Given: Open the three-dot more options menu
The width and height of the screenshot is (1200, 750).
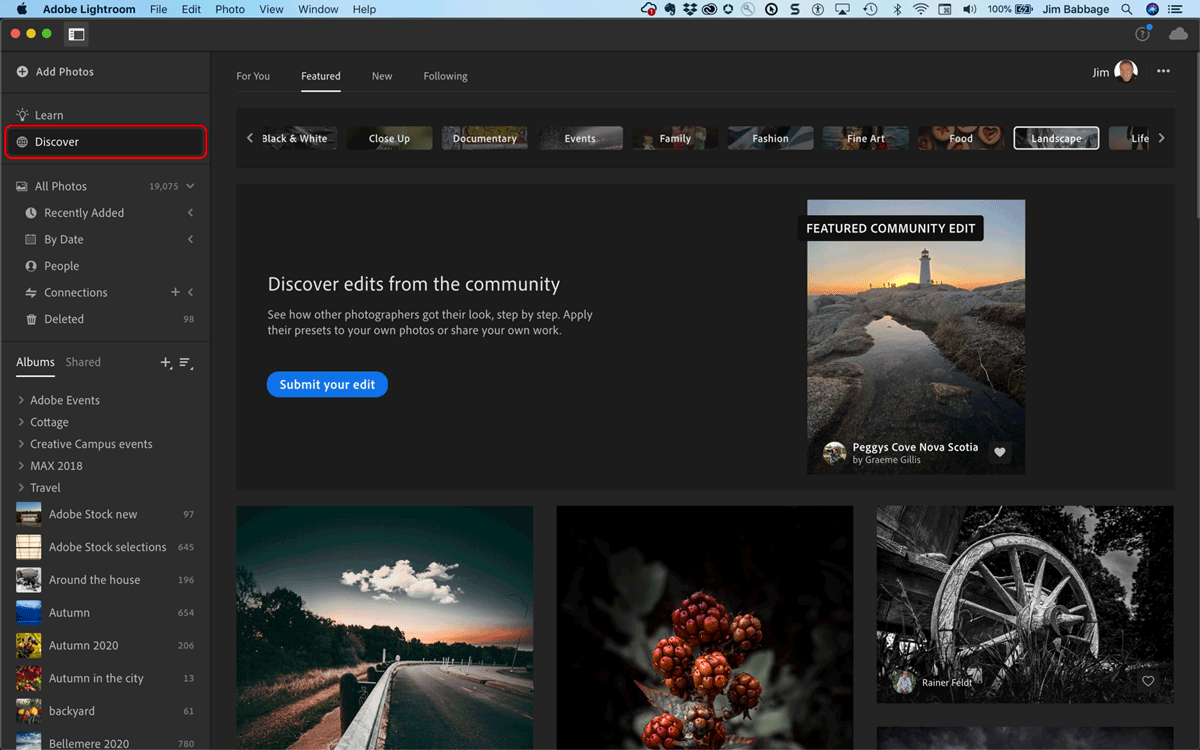Looking at the screenshot, I should [1163, 72].
